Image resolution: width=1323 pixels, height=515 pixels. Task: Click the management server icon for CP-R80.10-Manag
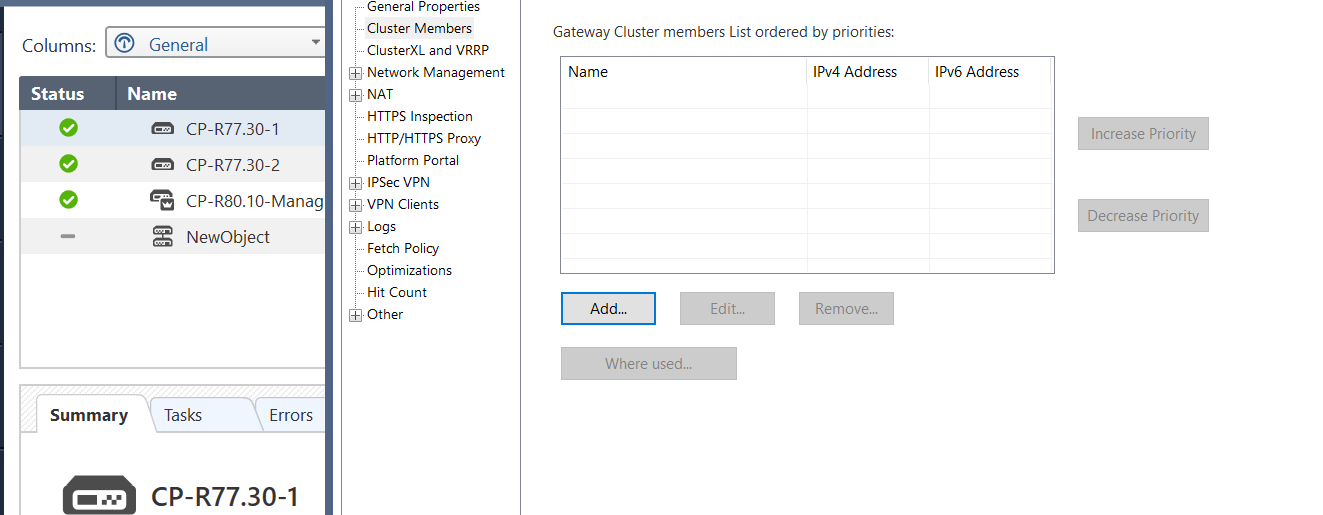[162, 200]
